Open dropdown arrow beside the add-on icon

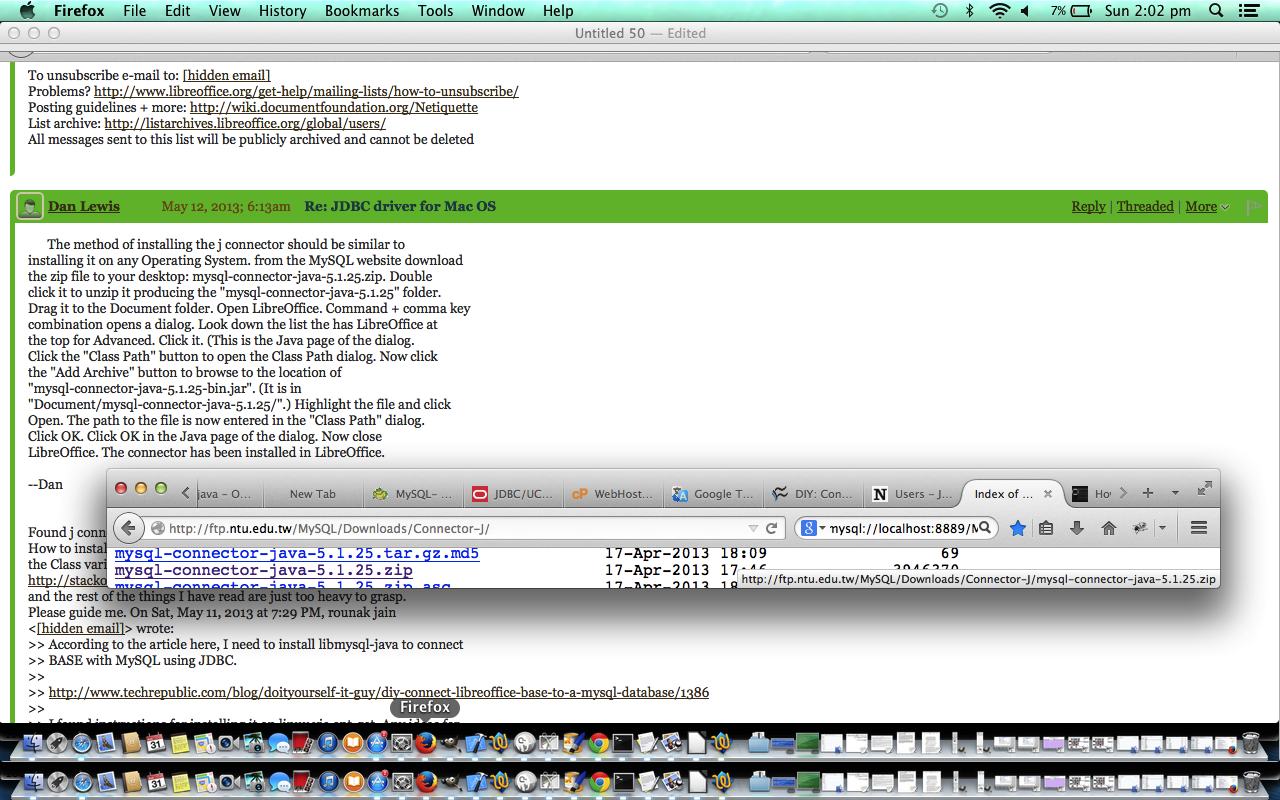tap(1162, 528)
